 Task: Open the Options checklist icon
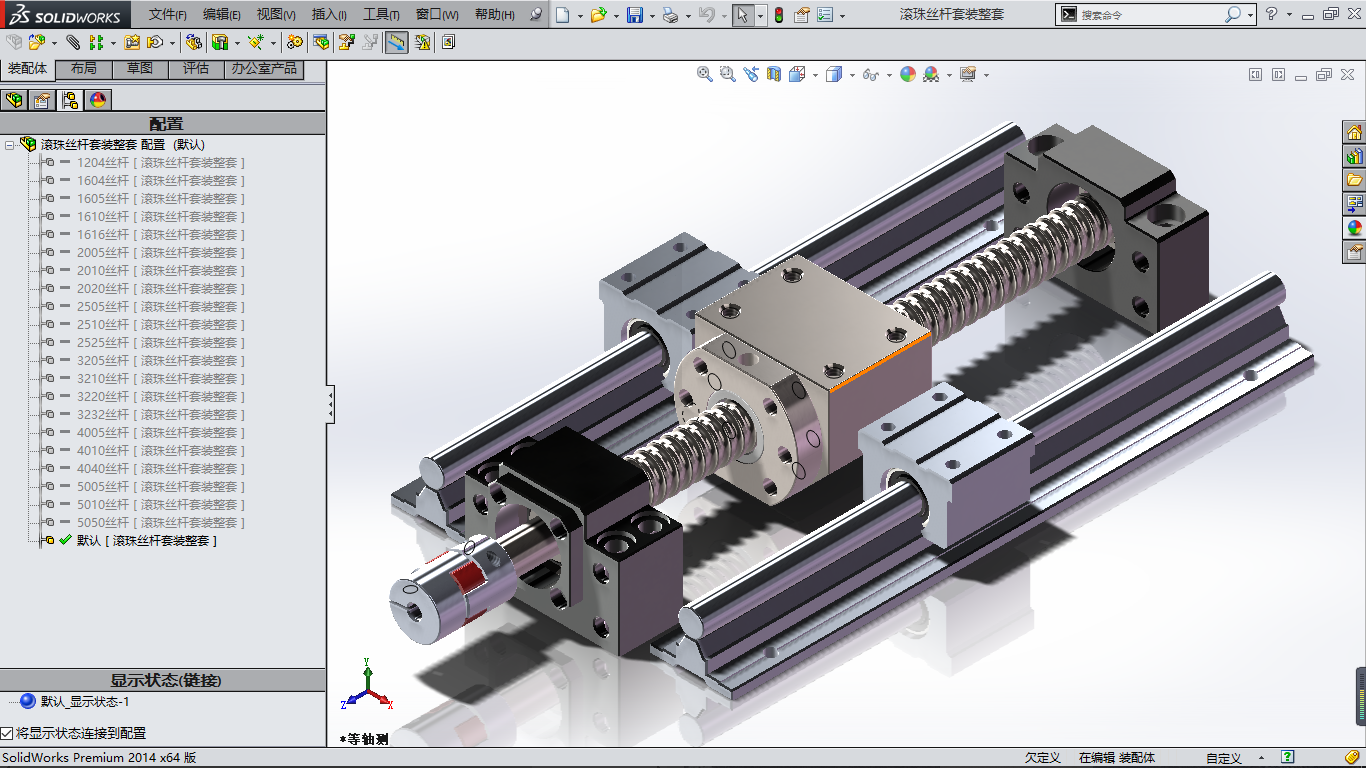(x=824, y=15)
